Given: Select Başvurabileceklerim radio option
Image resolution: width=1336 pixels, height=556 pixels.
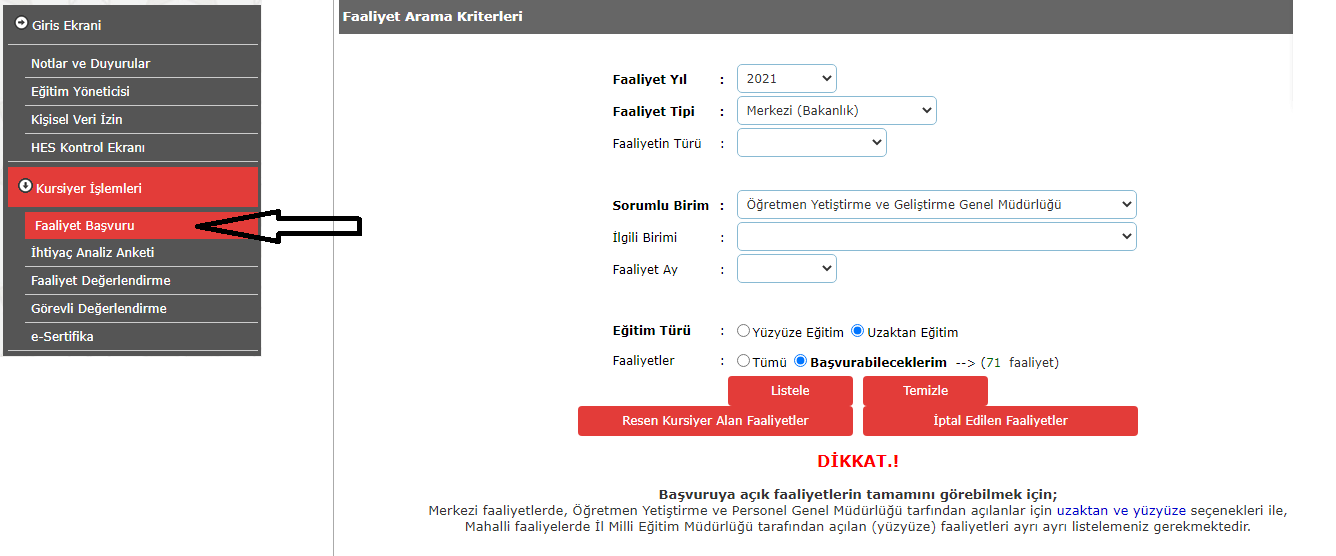Looking at the screenshot, I should coord(800,361).
